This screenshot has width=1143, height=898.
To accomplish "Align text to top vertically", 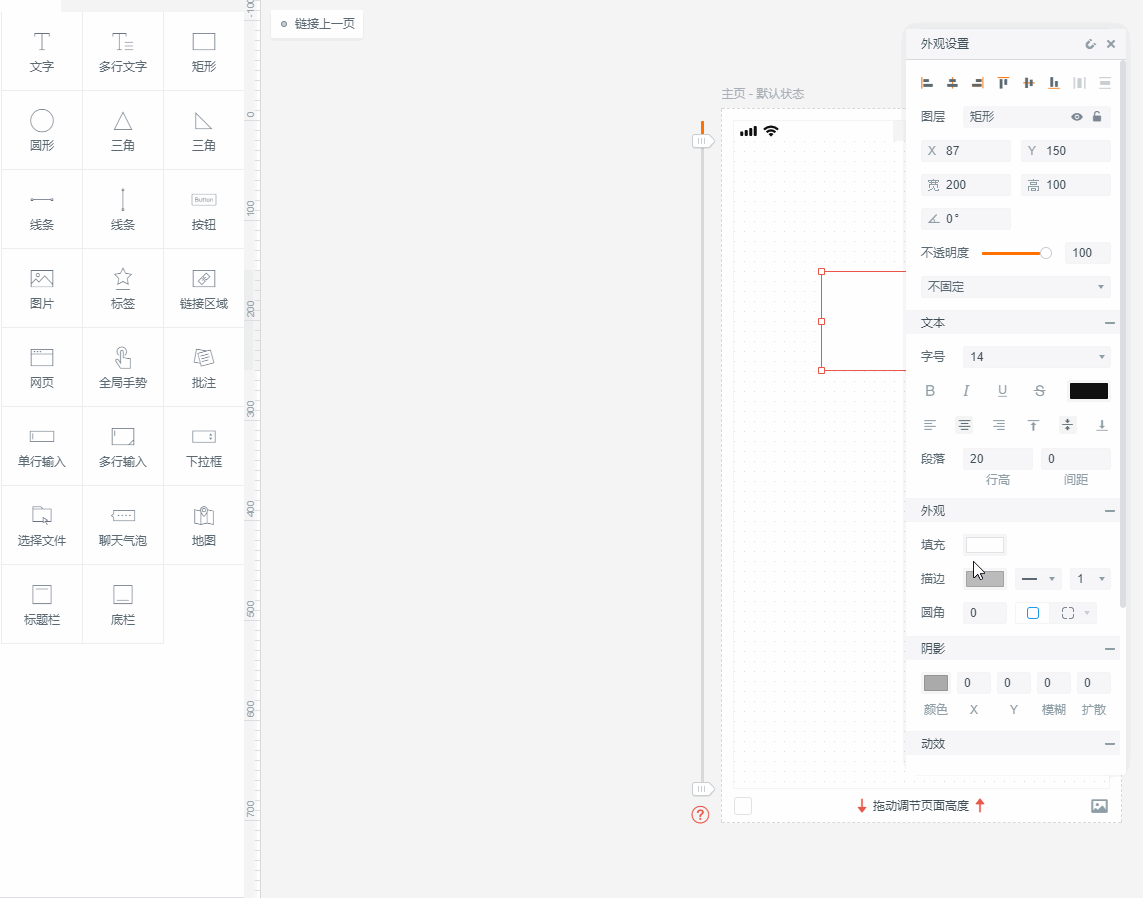I will (1033, 425).
